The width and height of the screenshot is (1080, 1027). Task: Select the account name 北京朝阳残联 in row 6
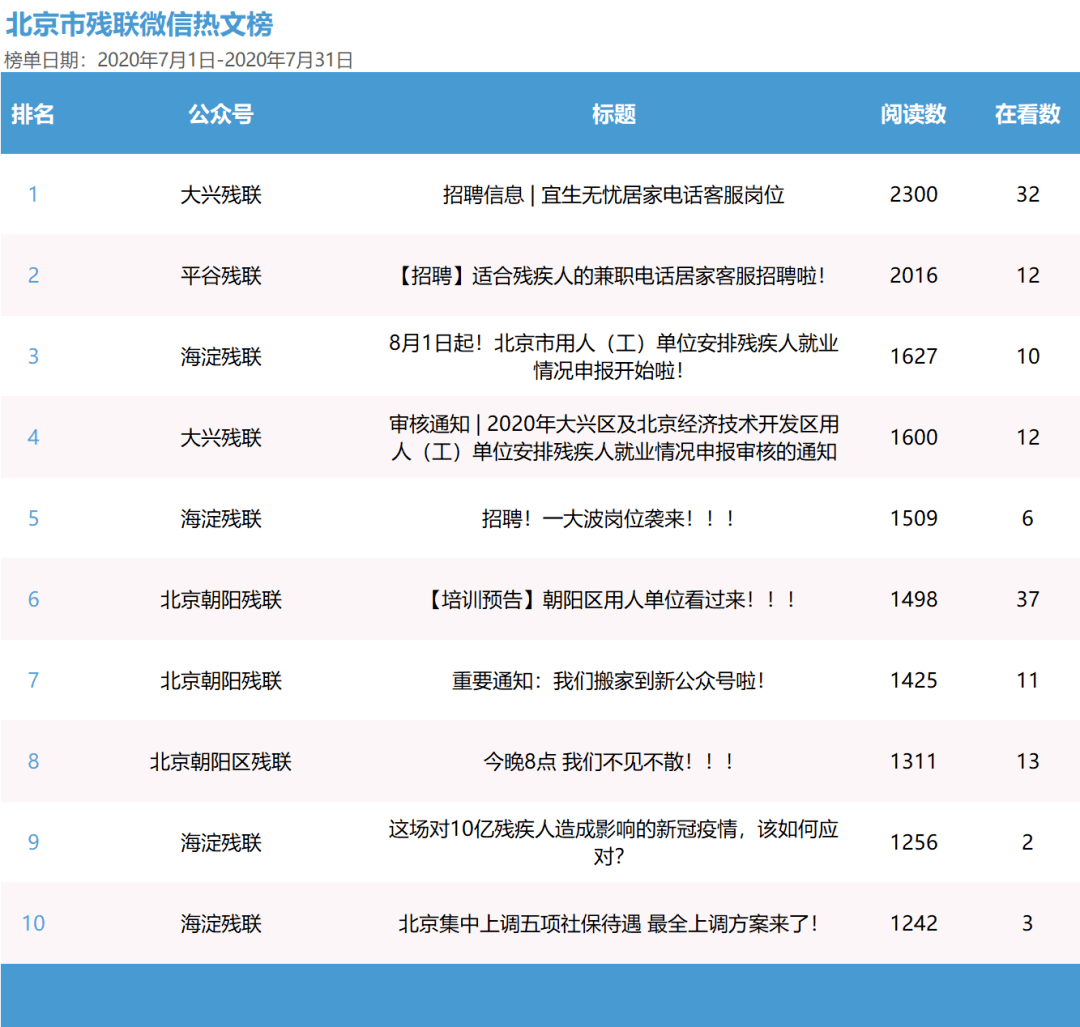(221, 599)
